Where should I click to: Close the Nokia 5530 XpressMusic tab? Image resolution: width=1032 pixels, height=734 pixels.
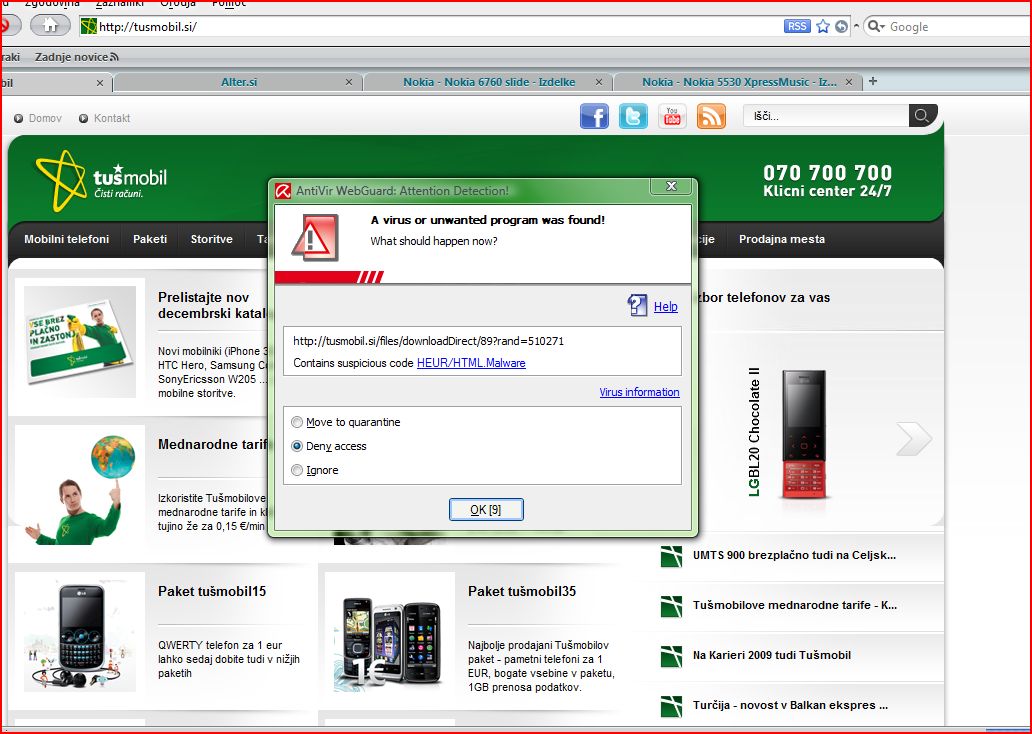click(x=849, y=82)
